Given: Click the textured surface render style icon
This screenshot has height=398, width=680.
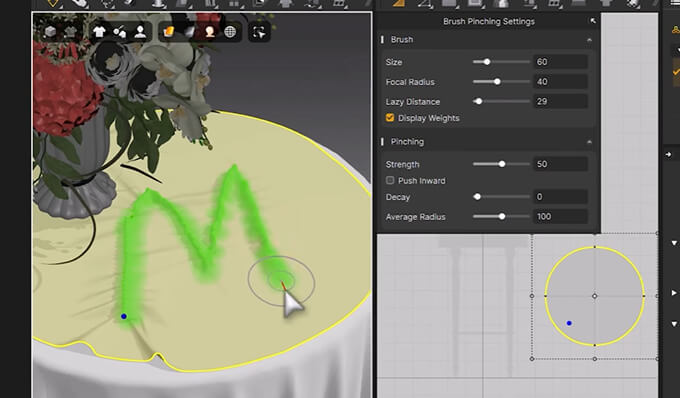Looking at the screenshot, I should coord(169,32).
